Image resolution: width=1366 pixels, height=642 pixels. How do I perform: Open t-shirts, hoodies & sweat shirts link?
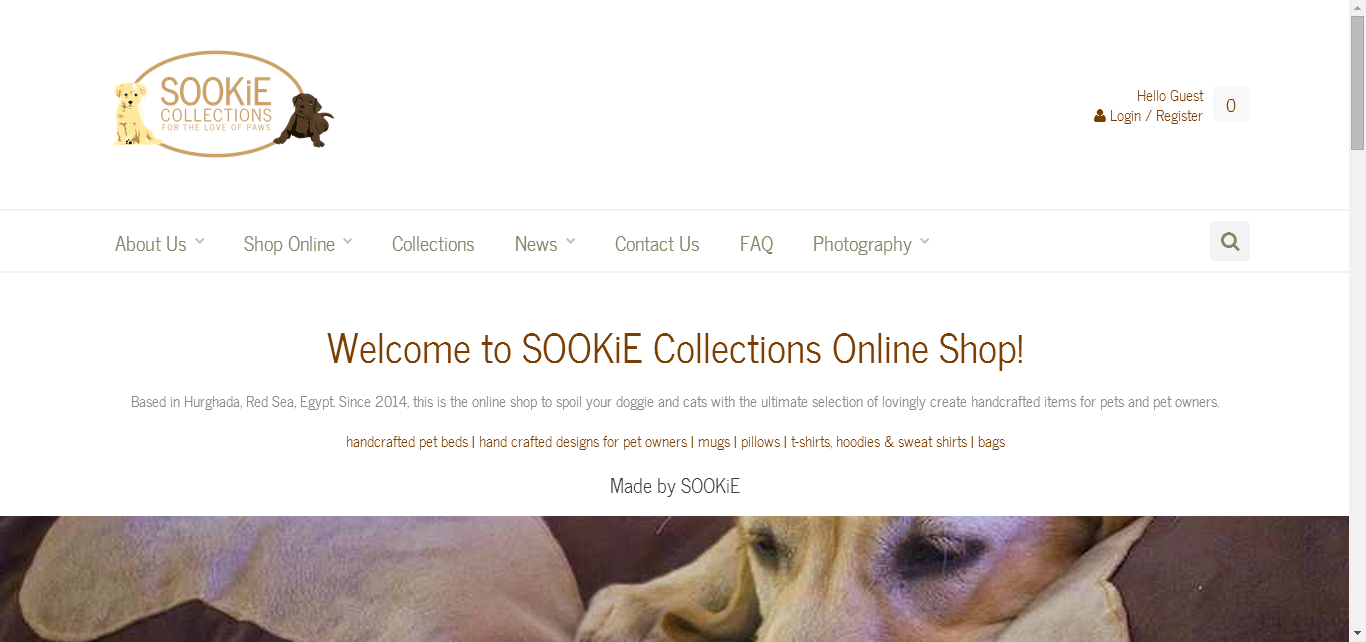tap(879, 441)
